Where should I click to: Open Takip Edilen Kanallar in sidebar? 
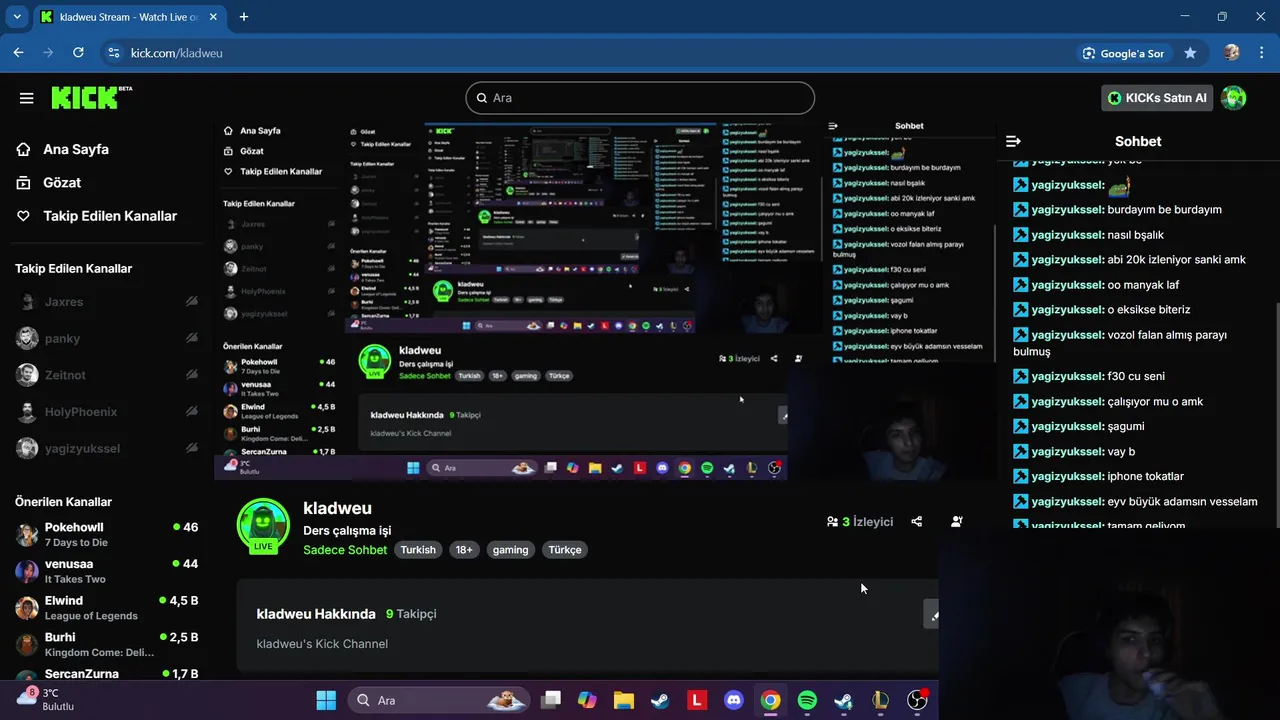[x=96, y=216]
